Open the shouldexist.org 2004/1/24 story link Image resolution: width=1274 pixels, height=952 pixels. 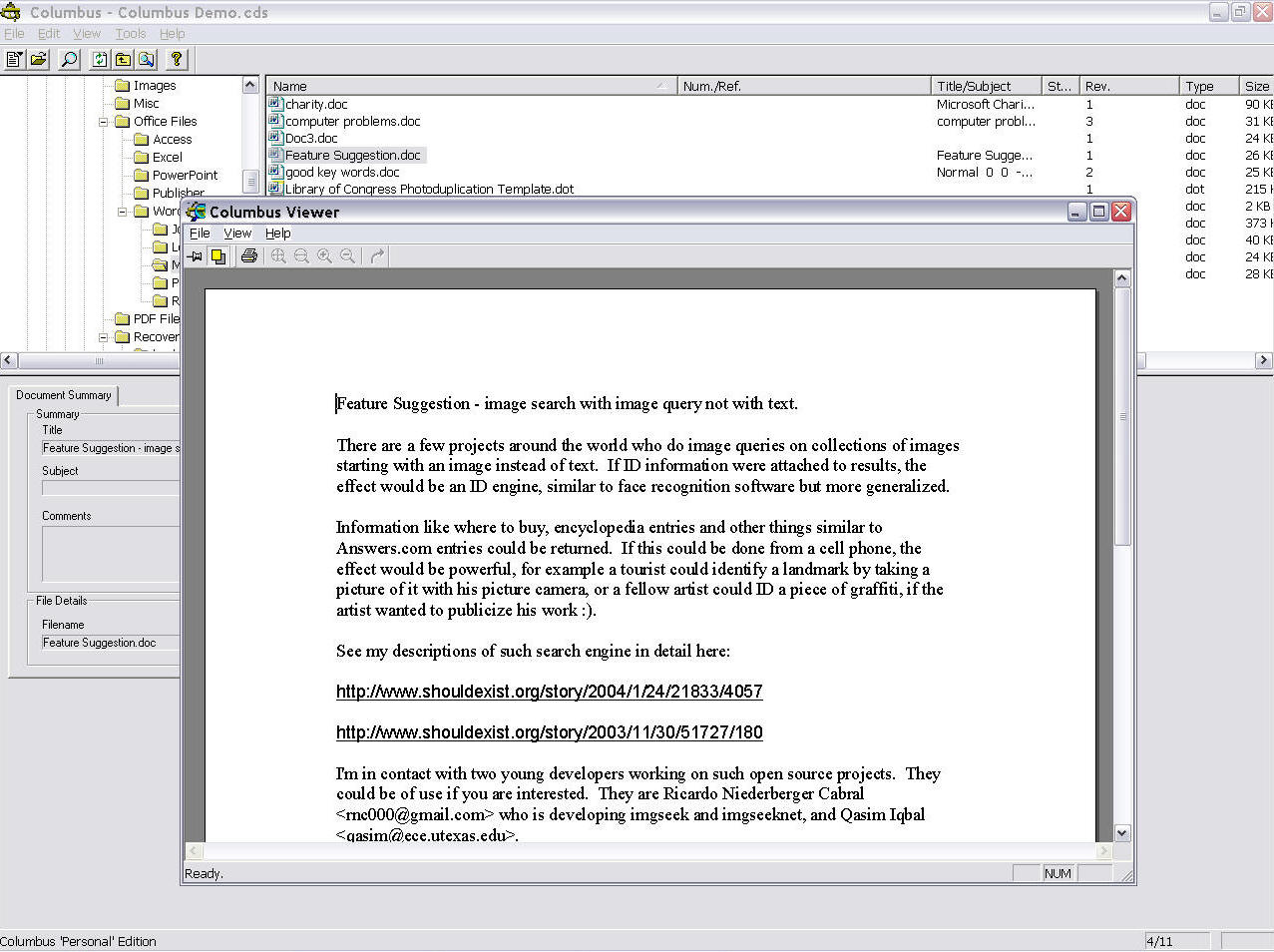point(549,692)
